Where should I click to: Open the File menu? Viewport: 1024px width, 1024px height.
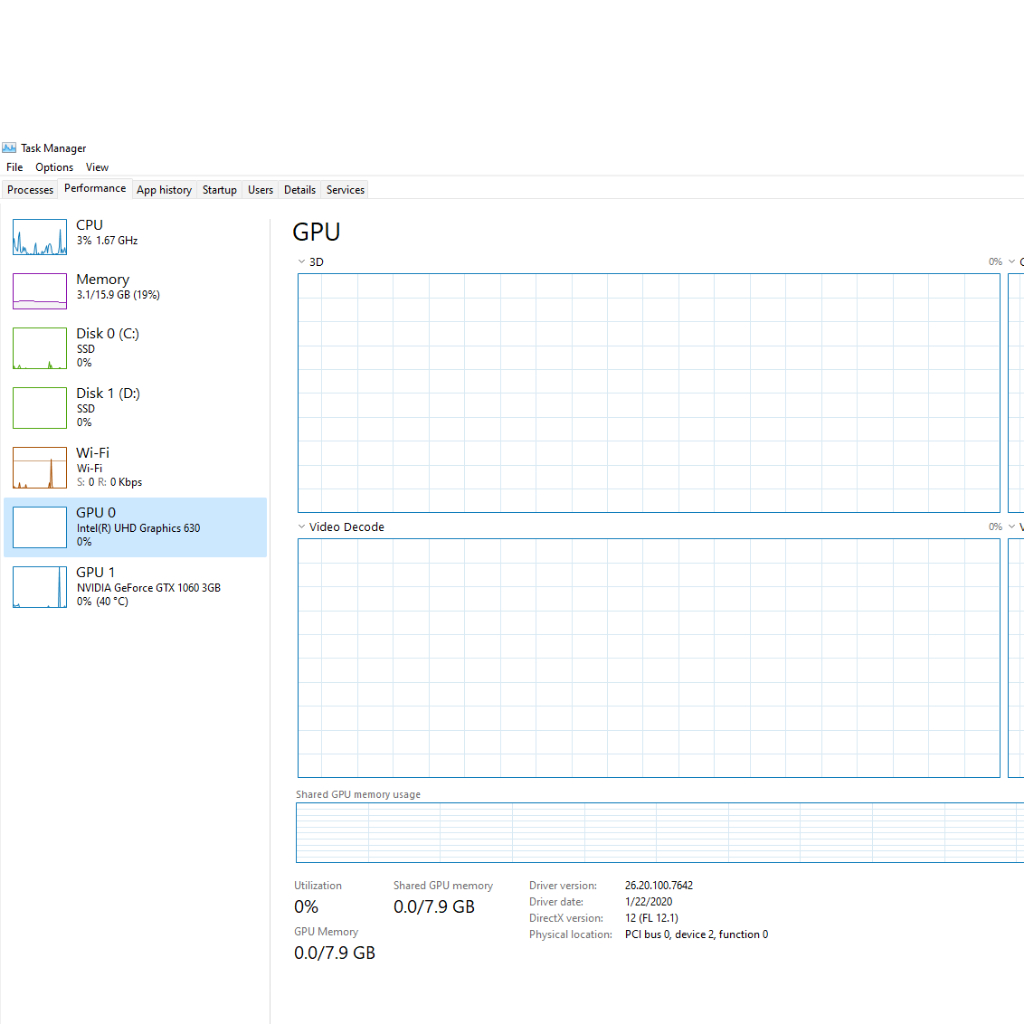14,167
